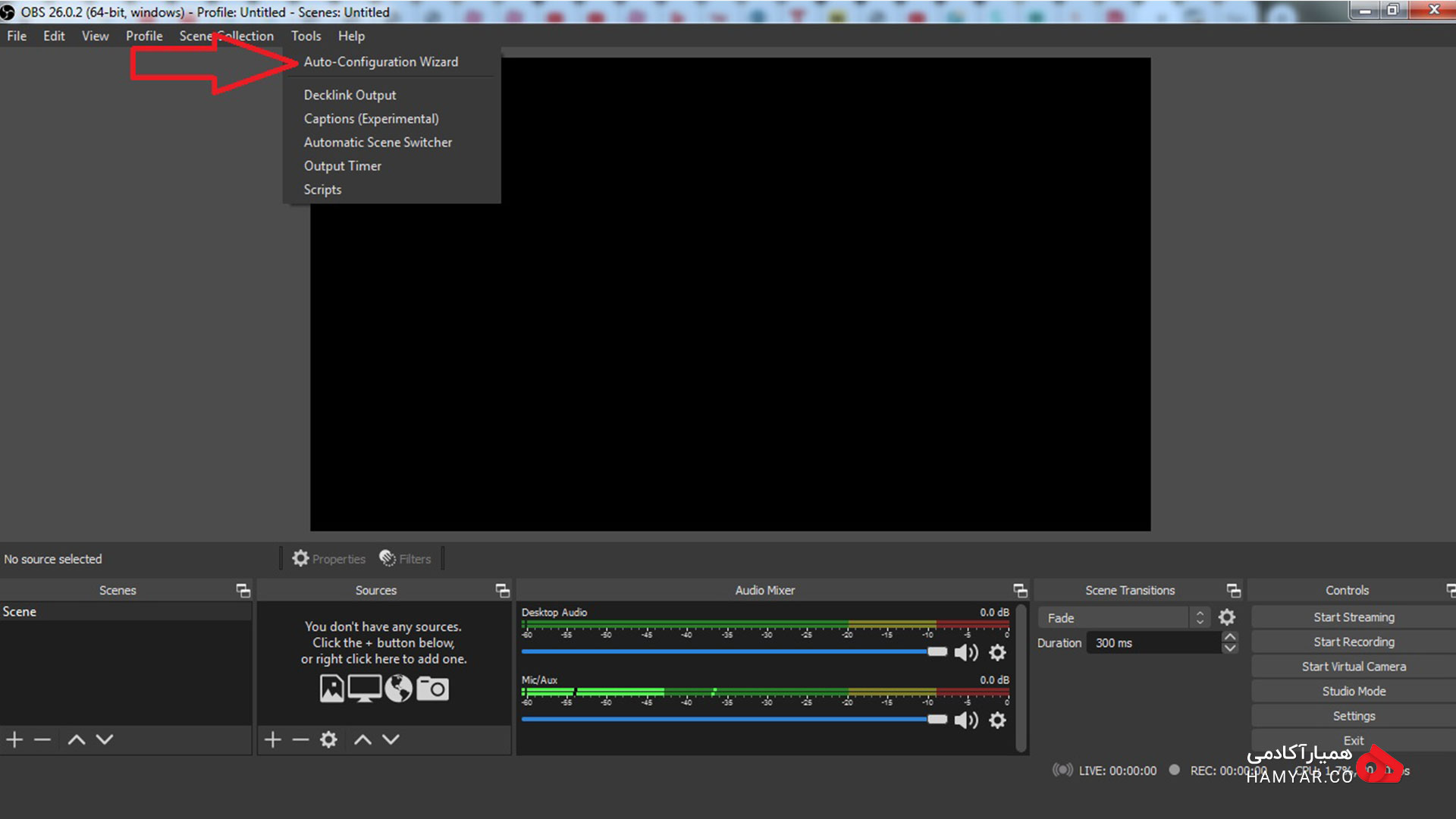1456x819 pixels.
Task: Open the Scripts menu item
Action: coord(322,190)
